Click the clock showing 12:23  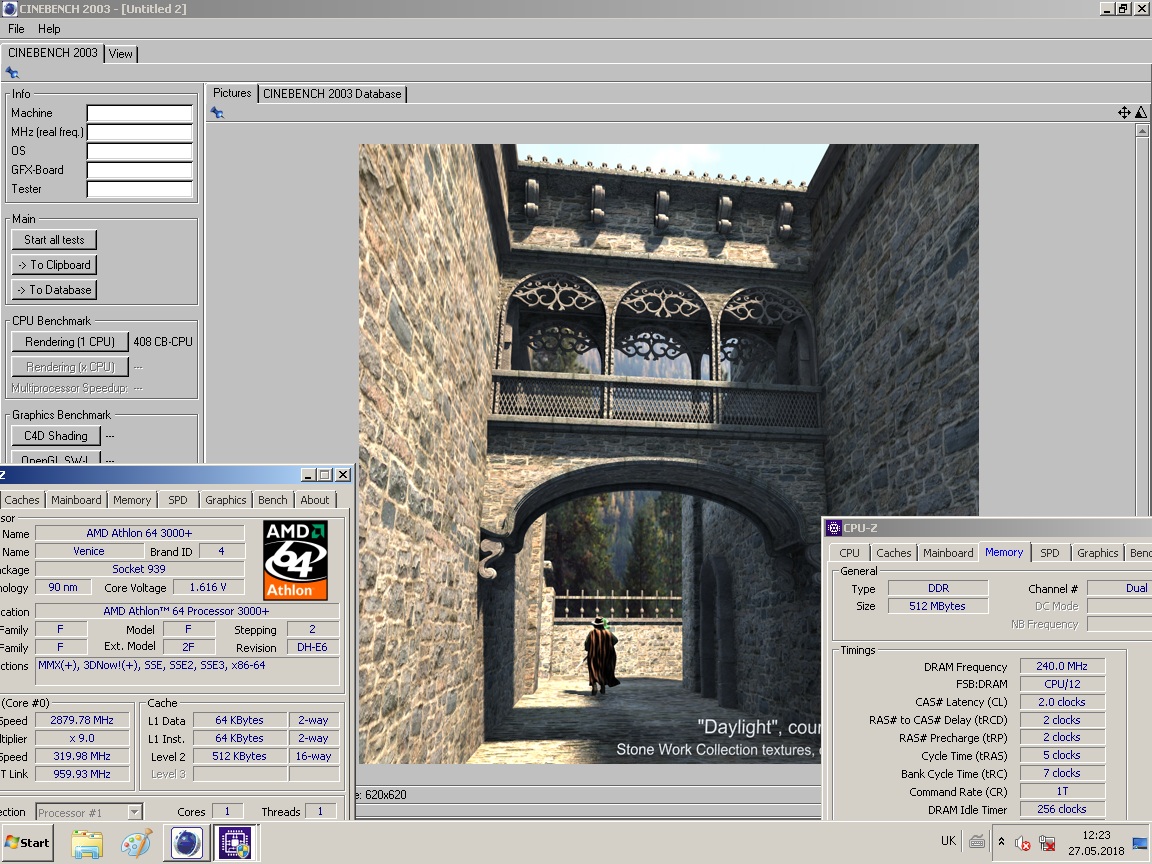click(1096, 835)
